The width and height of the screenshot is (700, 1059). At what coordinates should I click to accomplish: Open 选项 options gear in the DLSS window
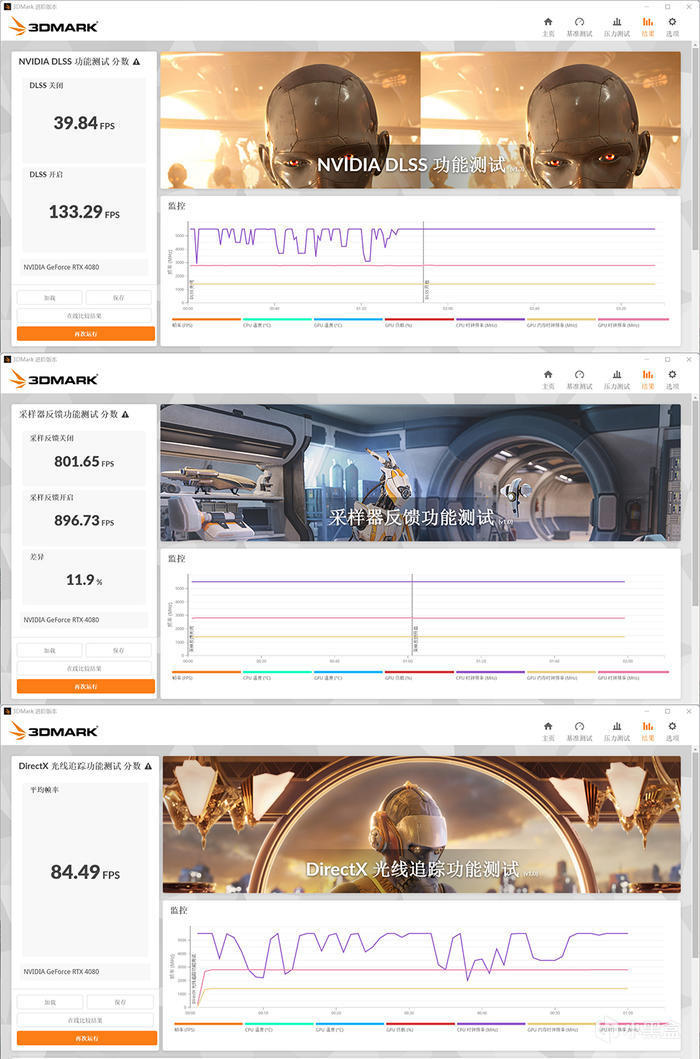point(672,27)
